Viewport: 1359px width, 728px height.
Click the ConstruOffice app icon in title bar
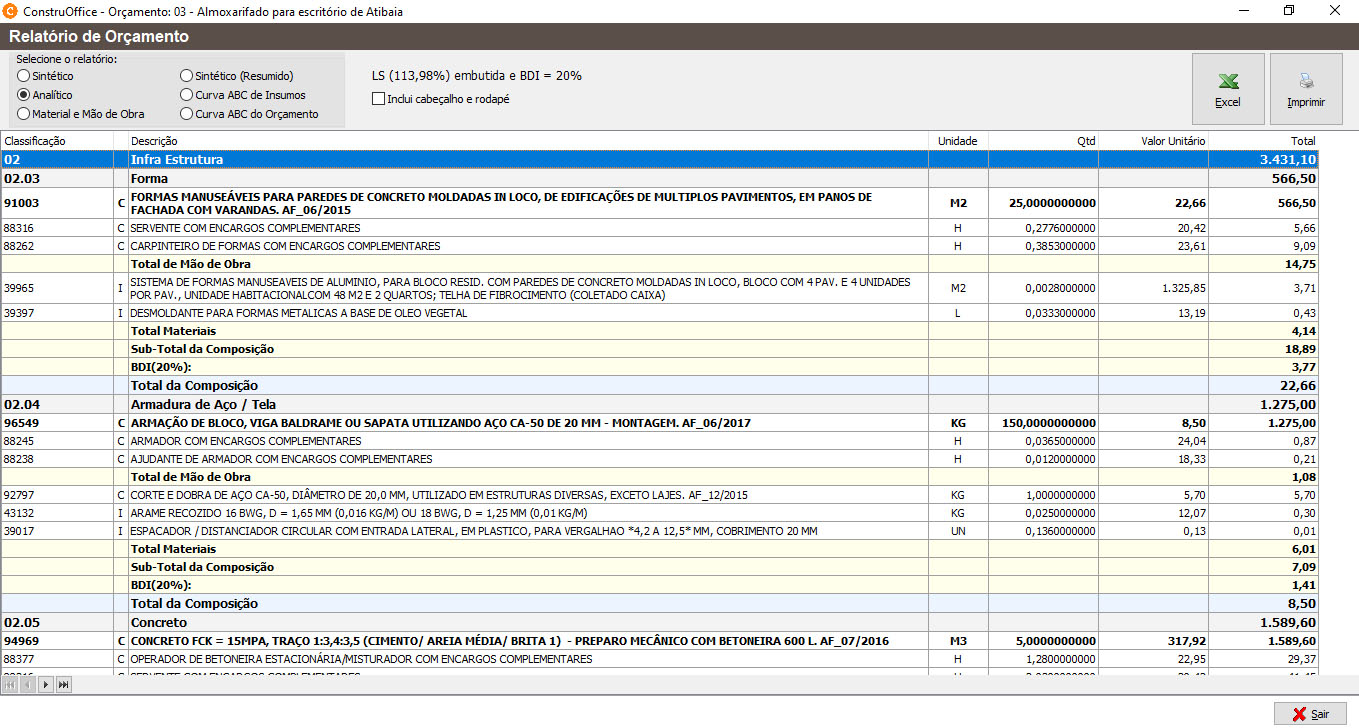tap(11, 11)
